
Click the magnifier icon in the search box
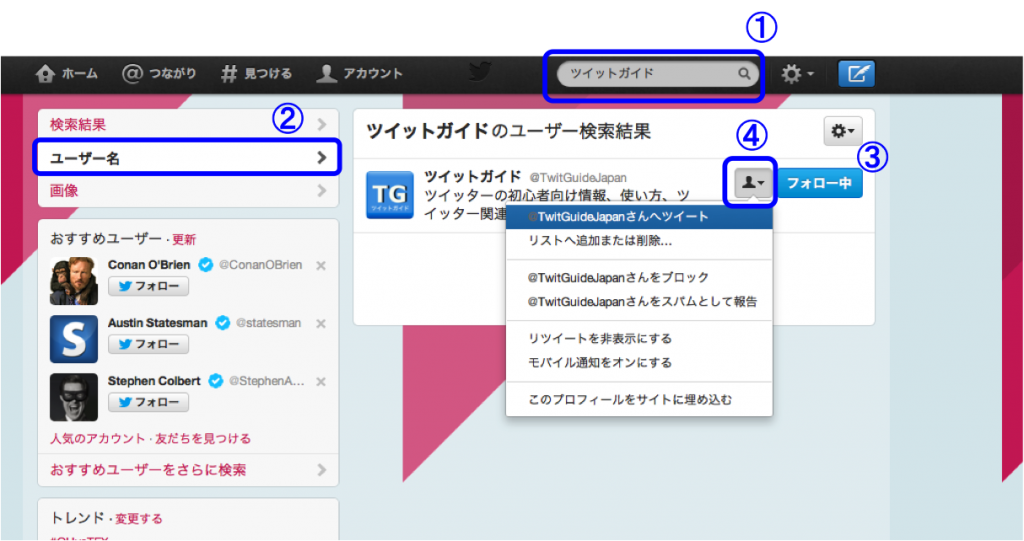744,74
